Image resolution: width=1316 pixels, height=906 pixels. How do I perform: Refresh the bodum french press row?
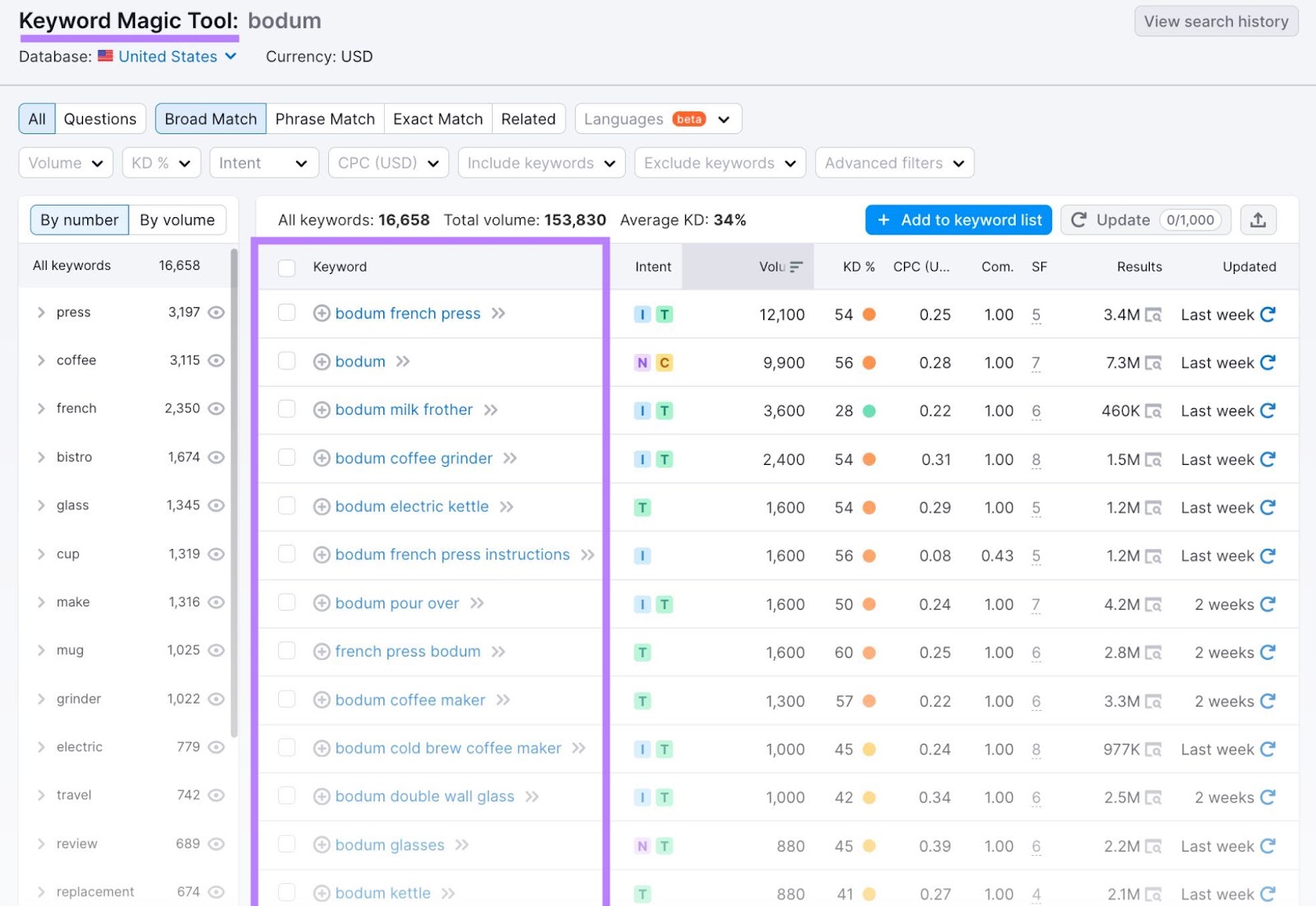[1267, 314]
